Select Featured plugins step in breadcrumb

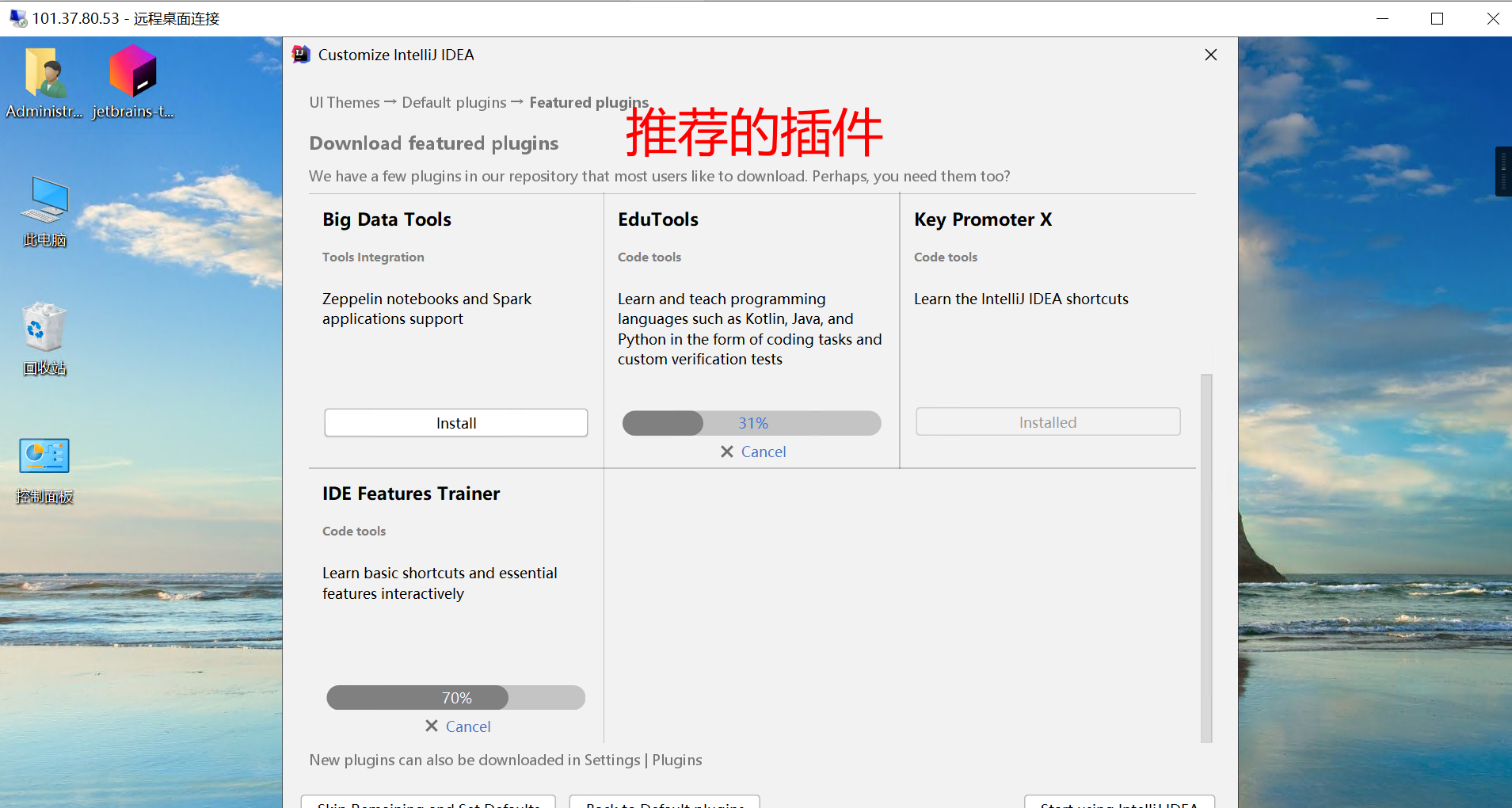tap(589, 102)
